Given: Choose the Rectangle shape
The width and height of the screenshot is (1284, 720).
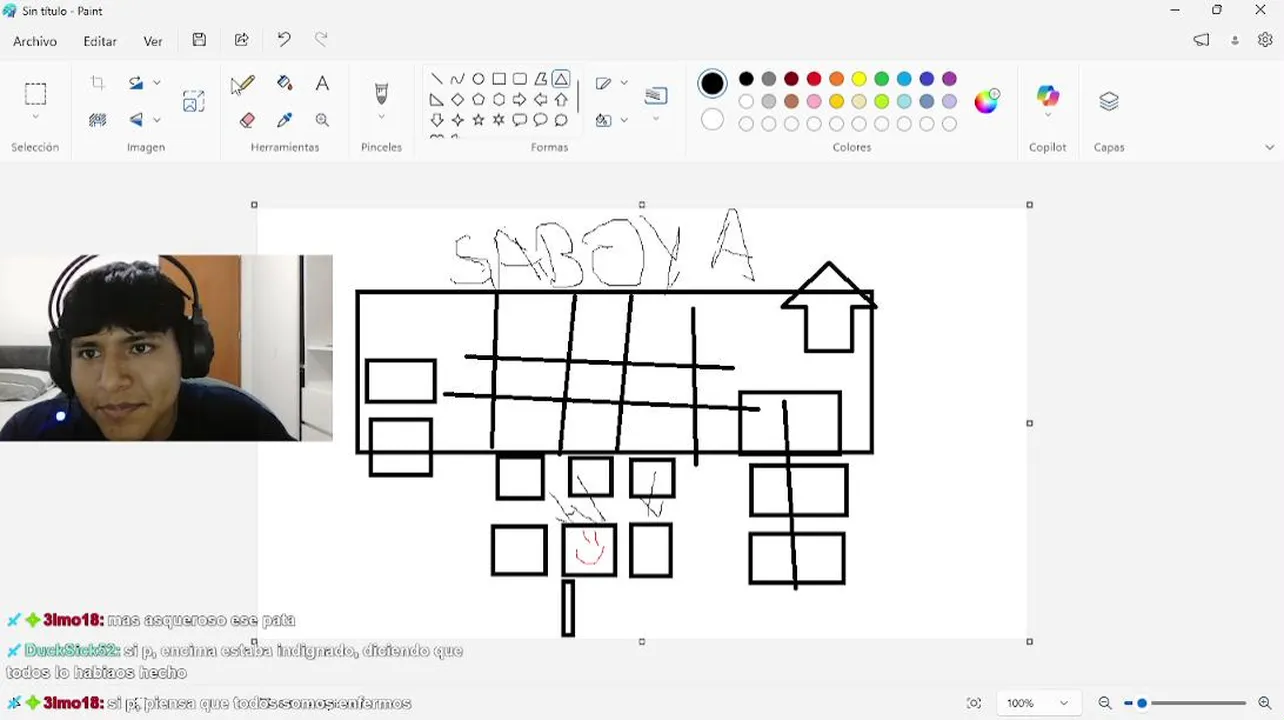Looking at the screenshot, I should [499, 79].
